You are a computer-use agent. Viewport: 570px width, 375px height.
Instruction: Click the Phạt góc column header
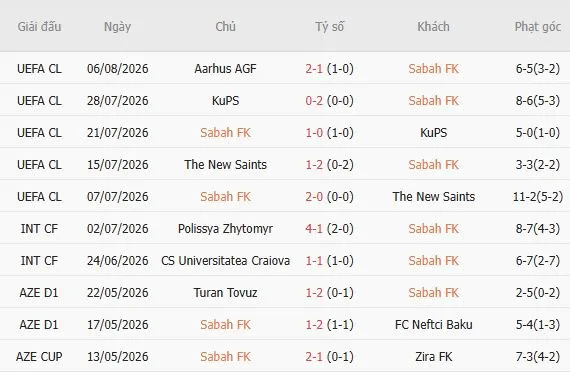[538, 27]
